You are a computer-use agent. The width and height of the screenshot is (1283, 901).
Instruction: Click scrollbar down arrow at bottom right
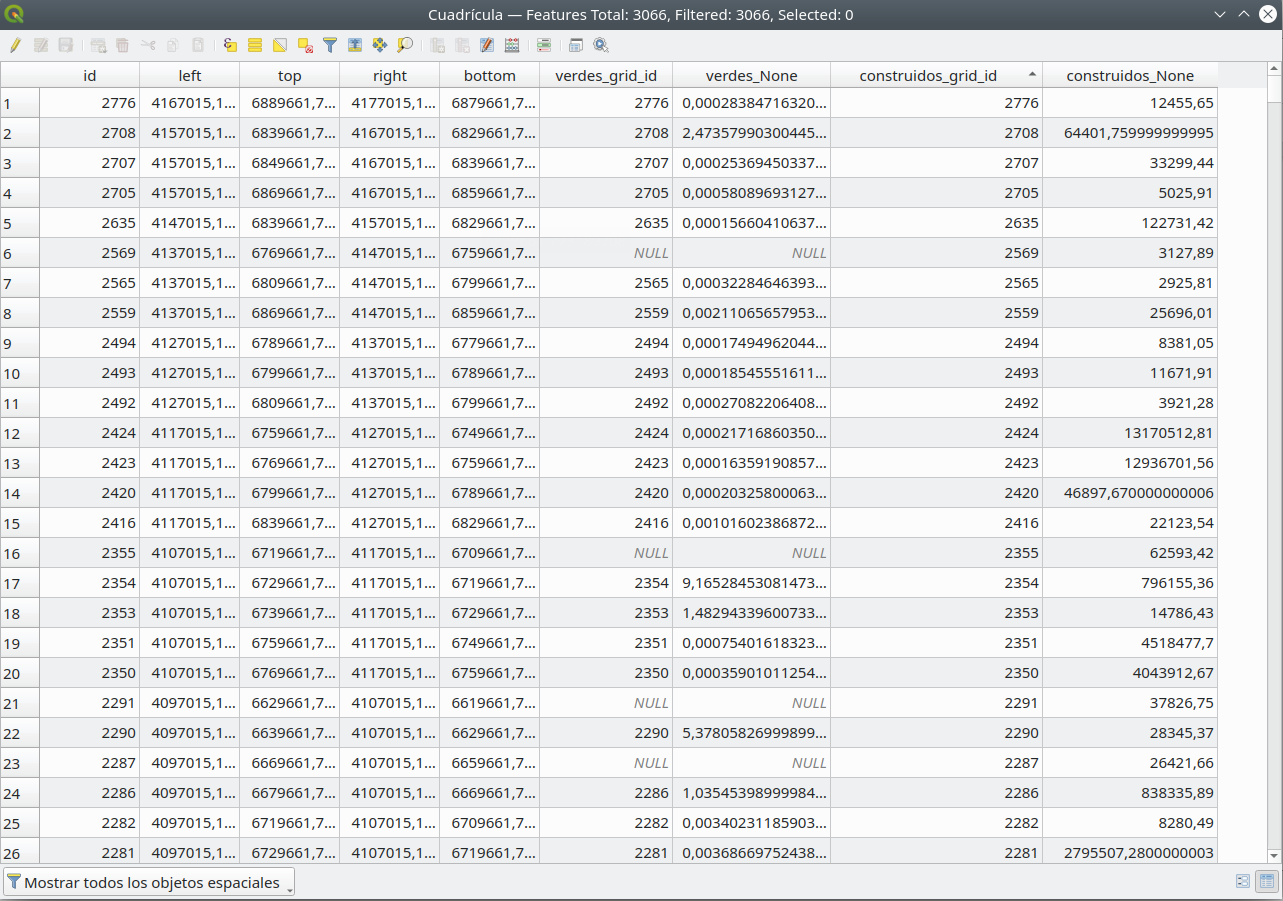(1274, 856)
